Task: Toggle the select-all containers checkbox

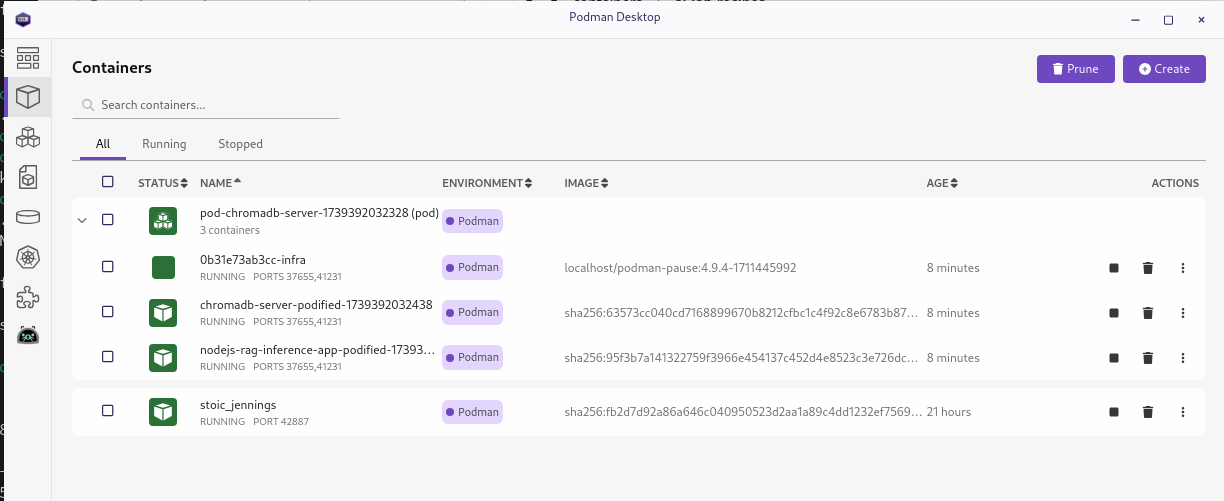Action: pyautogui.click(x=108, y=182)
